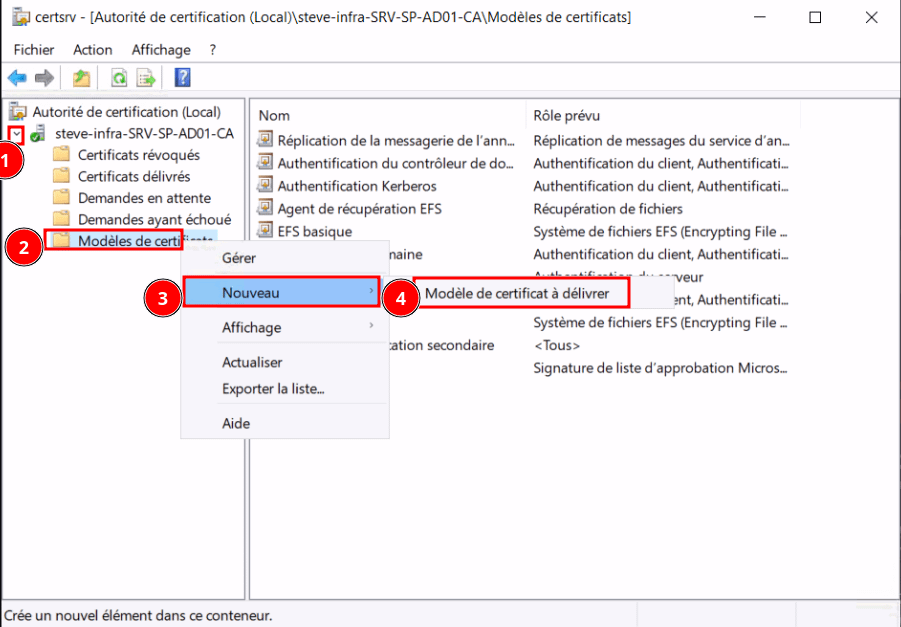Choose Exporter la liste... option
Screen dimensions: 901x627
[273, 388]
